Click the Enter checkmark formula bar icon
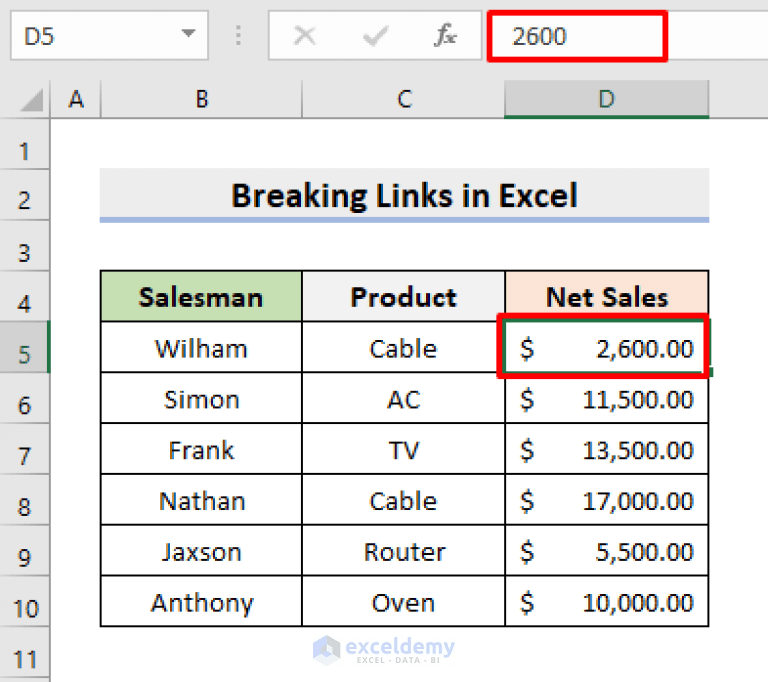The height and width of the screenshot is (682, 768). click(375, 36)
